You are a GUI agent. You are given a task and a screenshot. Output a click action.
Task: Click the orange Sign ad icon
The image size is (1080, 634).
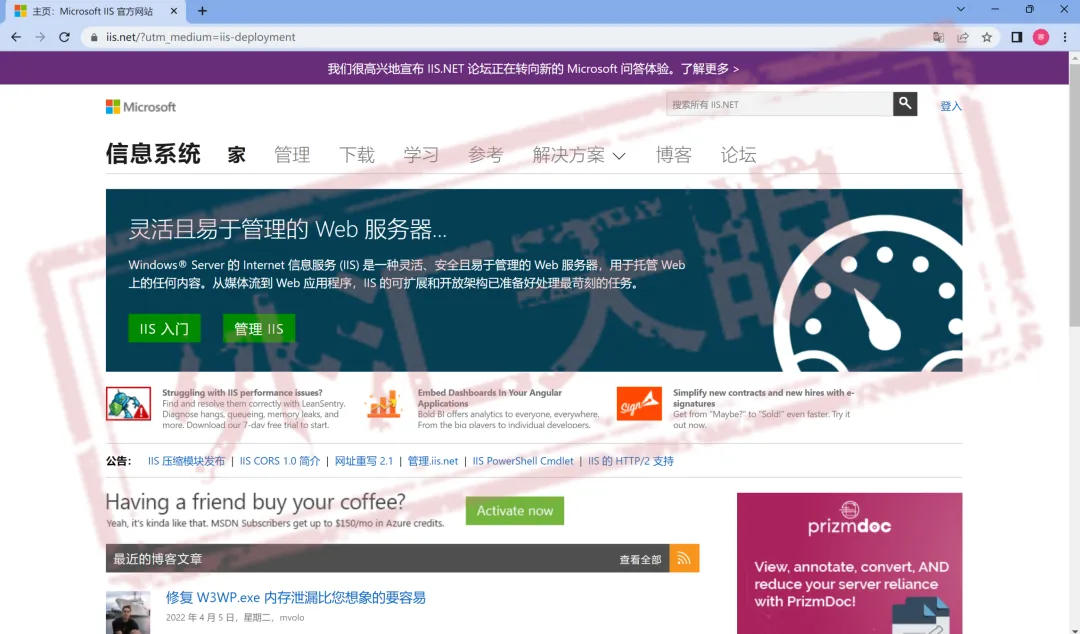(x=639, y=404)
